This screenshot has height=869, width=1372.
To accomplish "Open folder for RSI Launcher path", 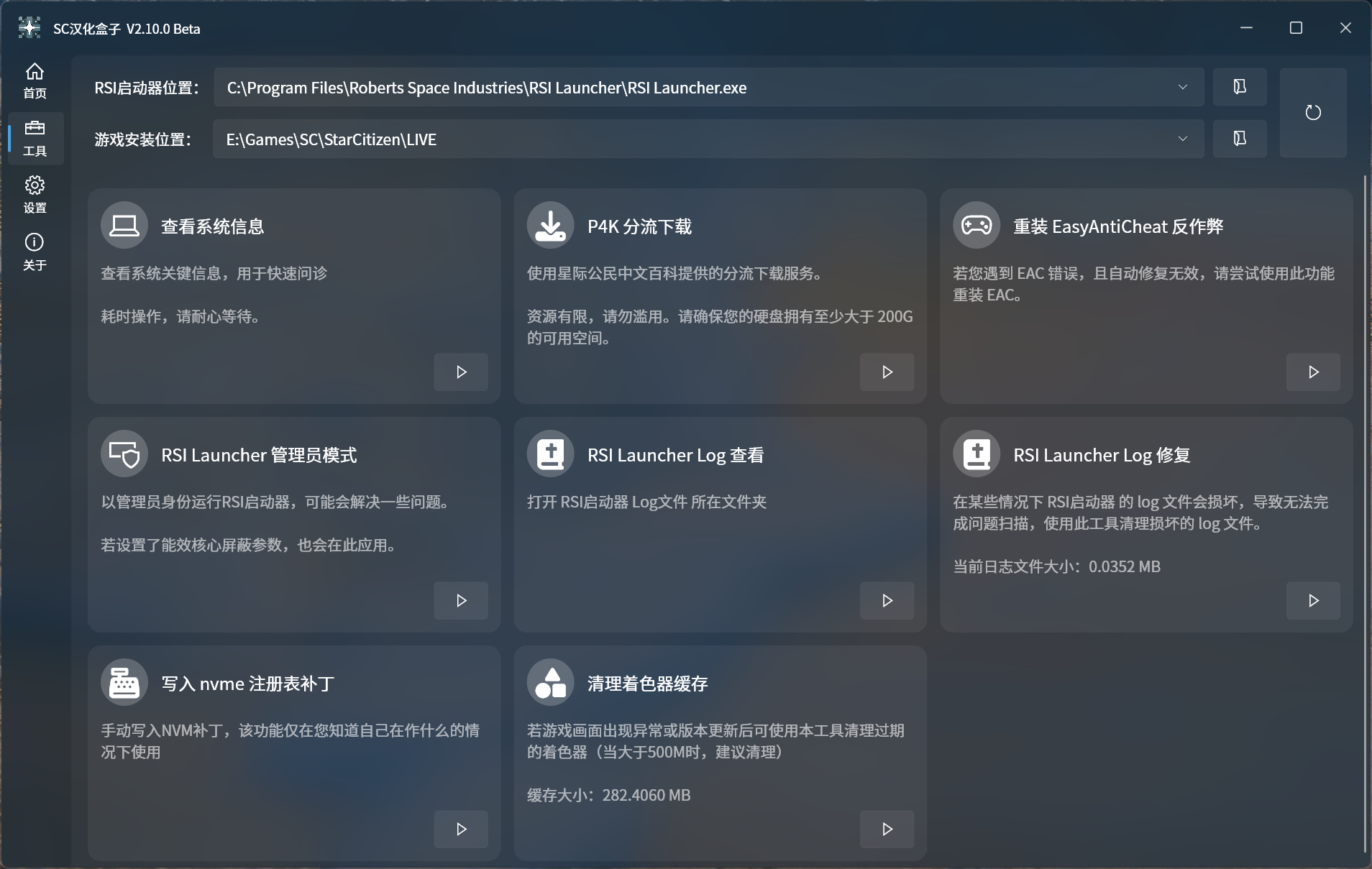I will 1240,87.
